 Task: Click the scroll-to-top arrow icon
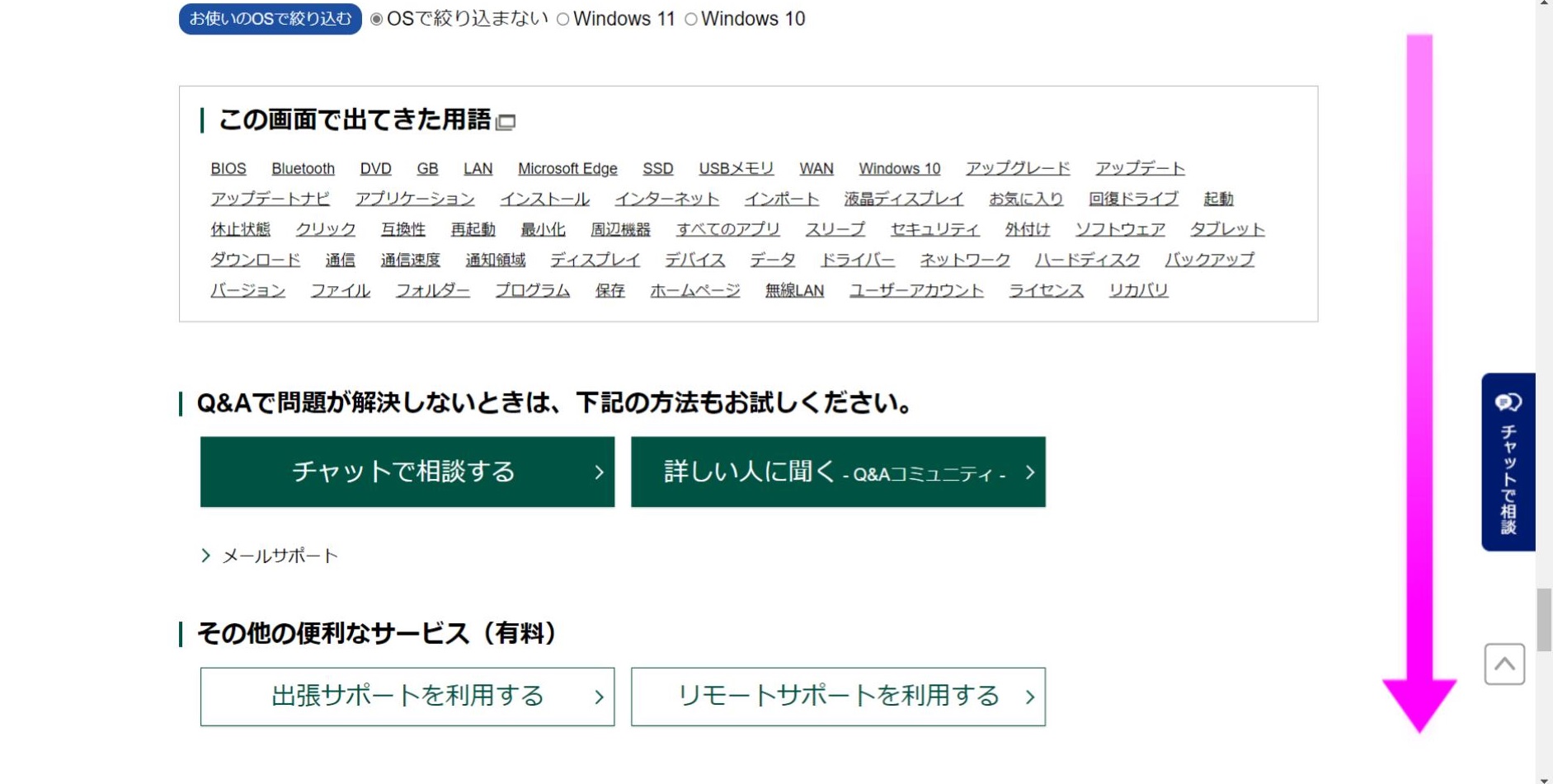click(1504, 664)
